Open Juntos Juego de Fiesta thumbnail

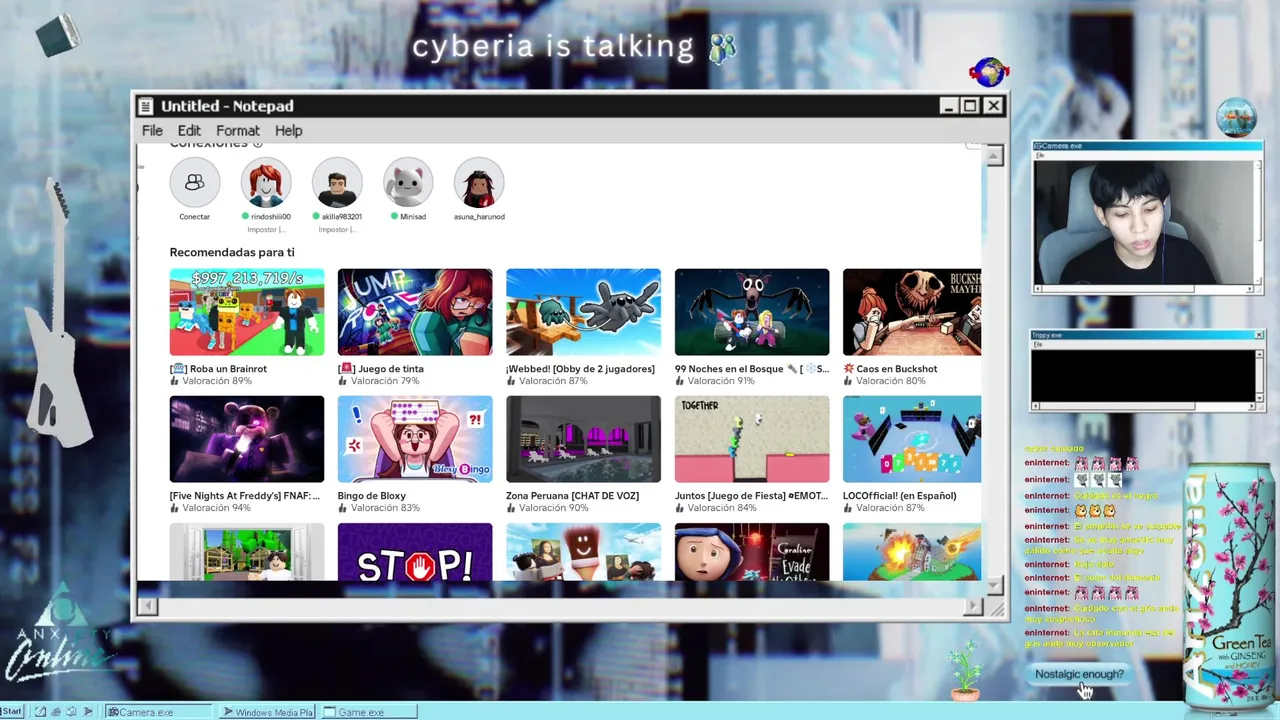click(x=752, y=439)
